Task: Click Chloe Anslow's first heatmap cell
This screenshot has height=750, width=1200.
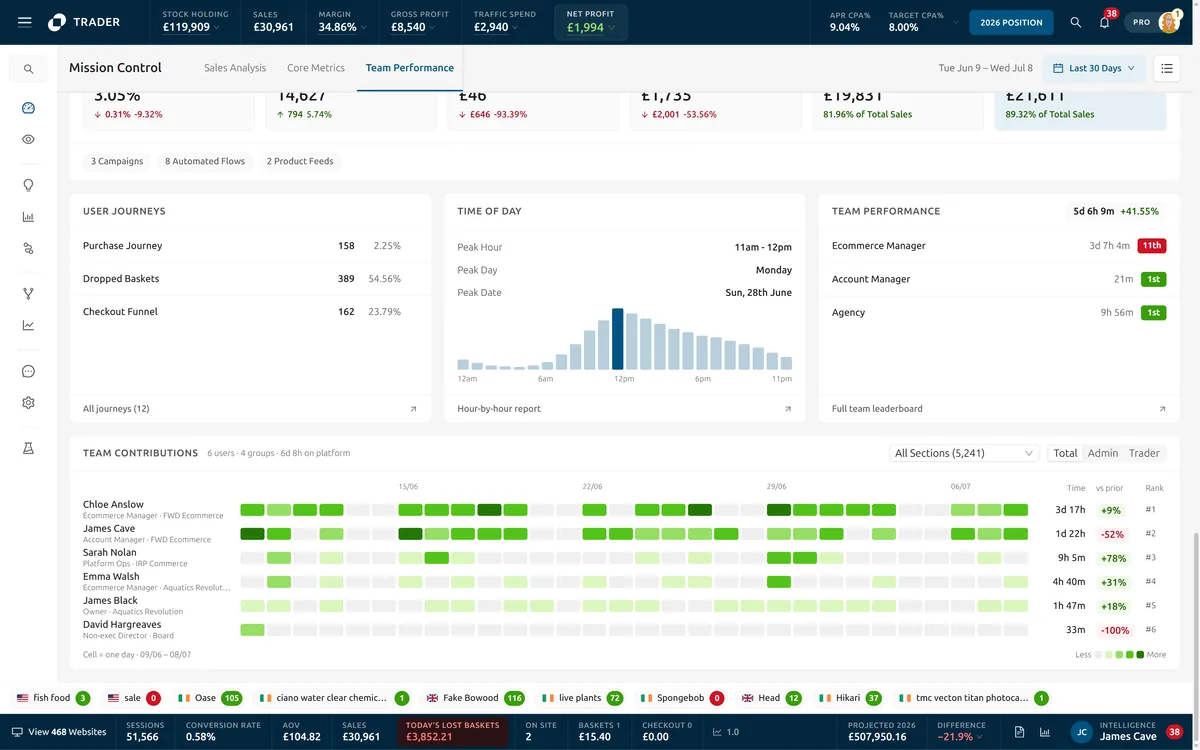Action: pyautogui.click(x=253, y=510)
